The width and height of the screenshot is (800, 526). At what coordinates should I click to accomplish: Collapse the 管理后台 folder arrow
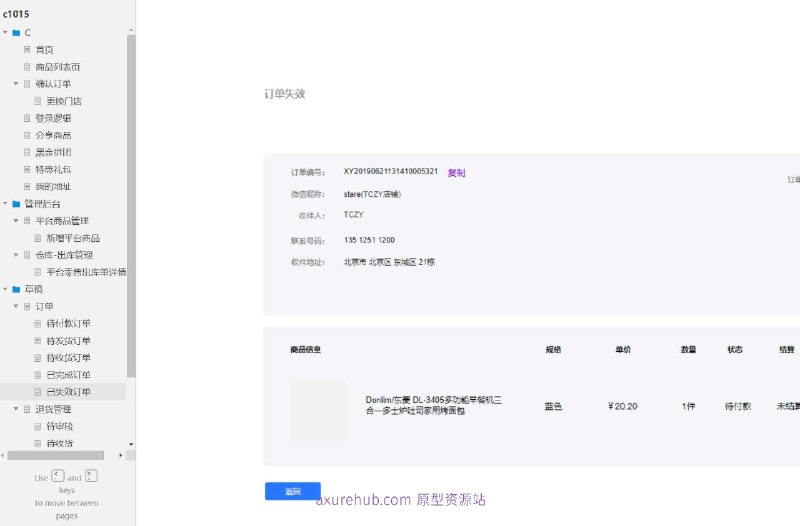click(x=6, y=204)
